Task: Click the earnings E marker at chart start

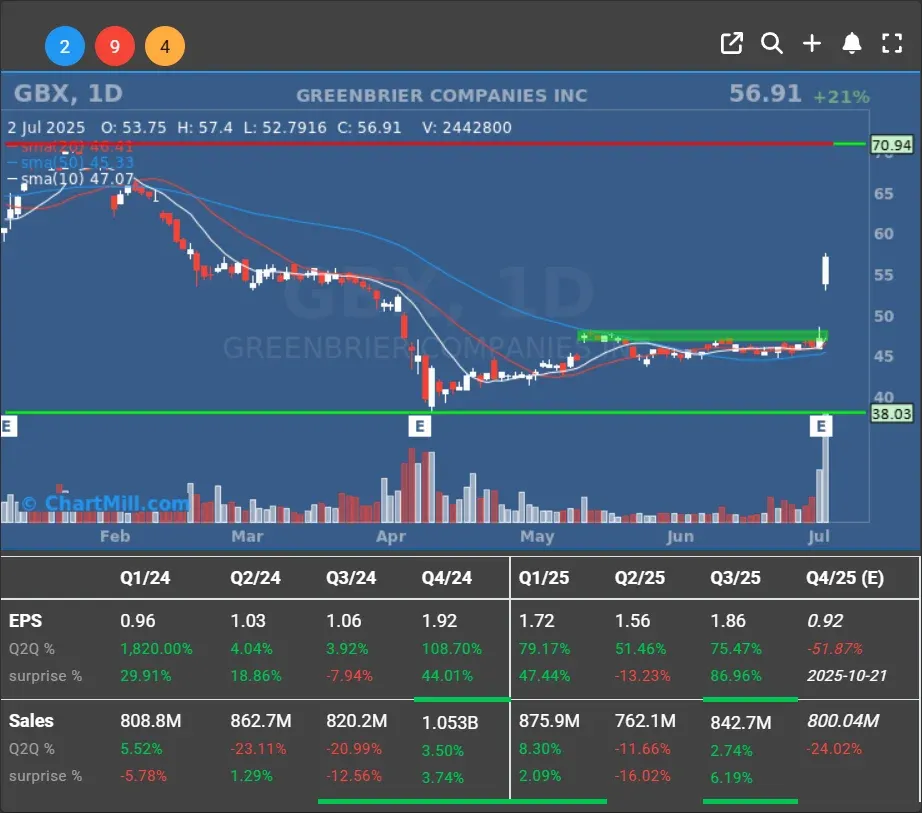Action: 8,426
